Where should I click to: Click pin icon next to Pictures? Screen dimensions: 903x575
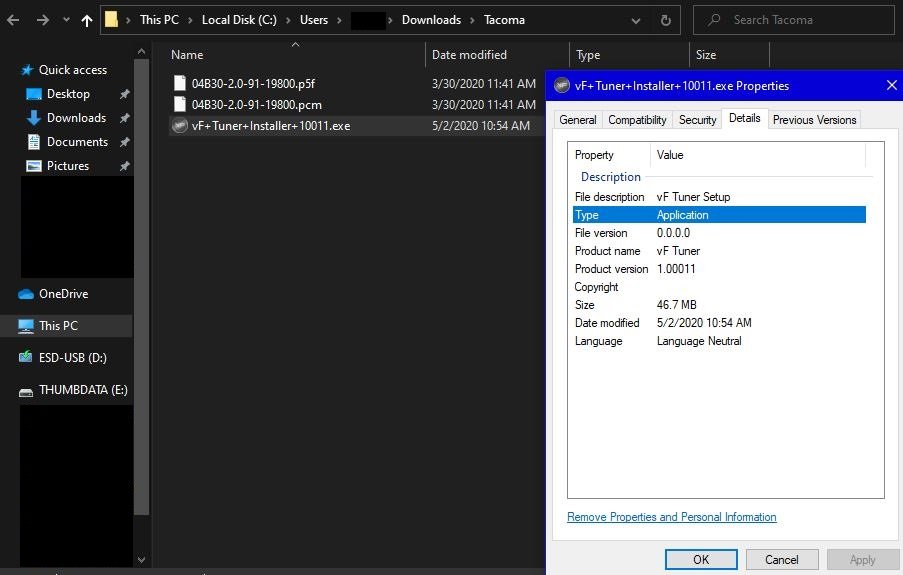(124, 166)
